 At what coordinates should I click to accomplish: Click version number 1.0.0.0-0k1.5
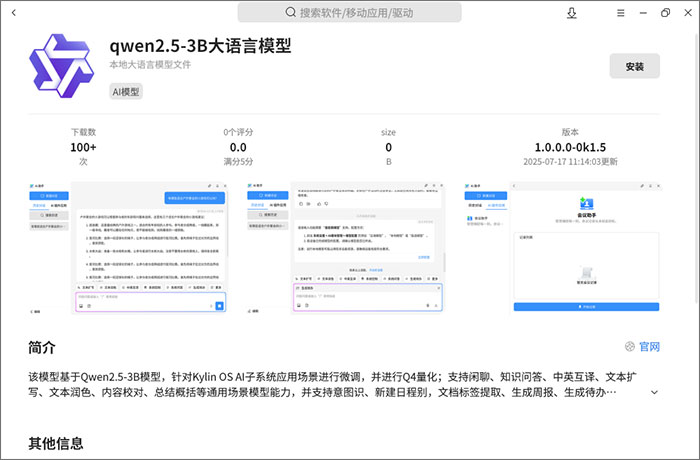(x=570, y=147)
